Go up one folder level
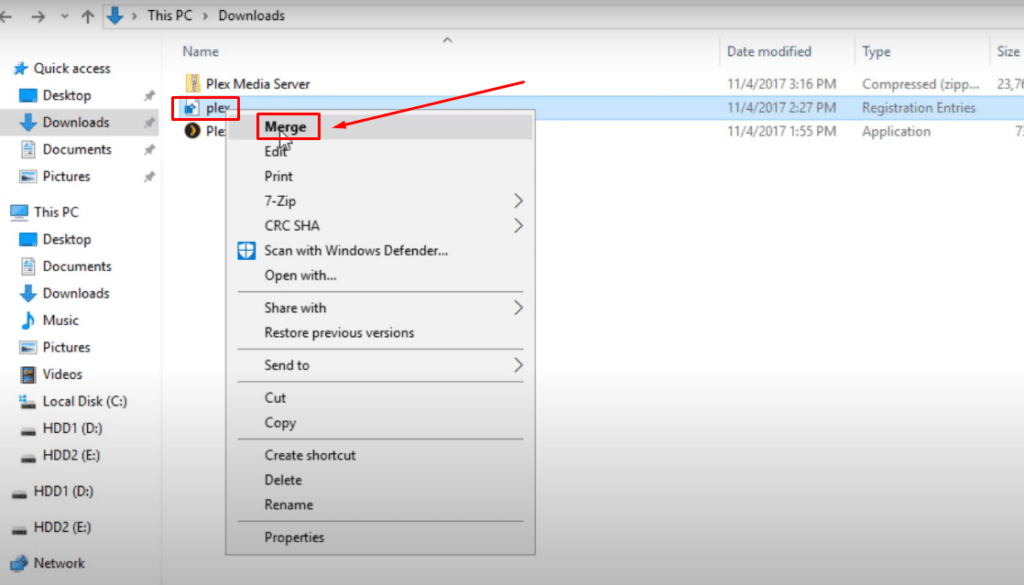1024x585 pixels. 88,16
